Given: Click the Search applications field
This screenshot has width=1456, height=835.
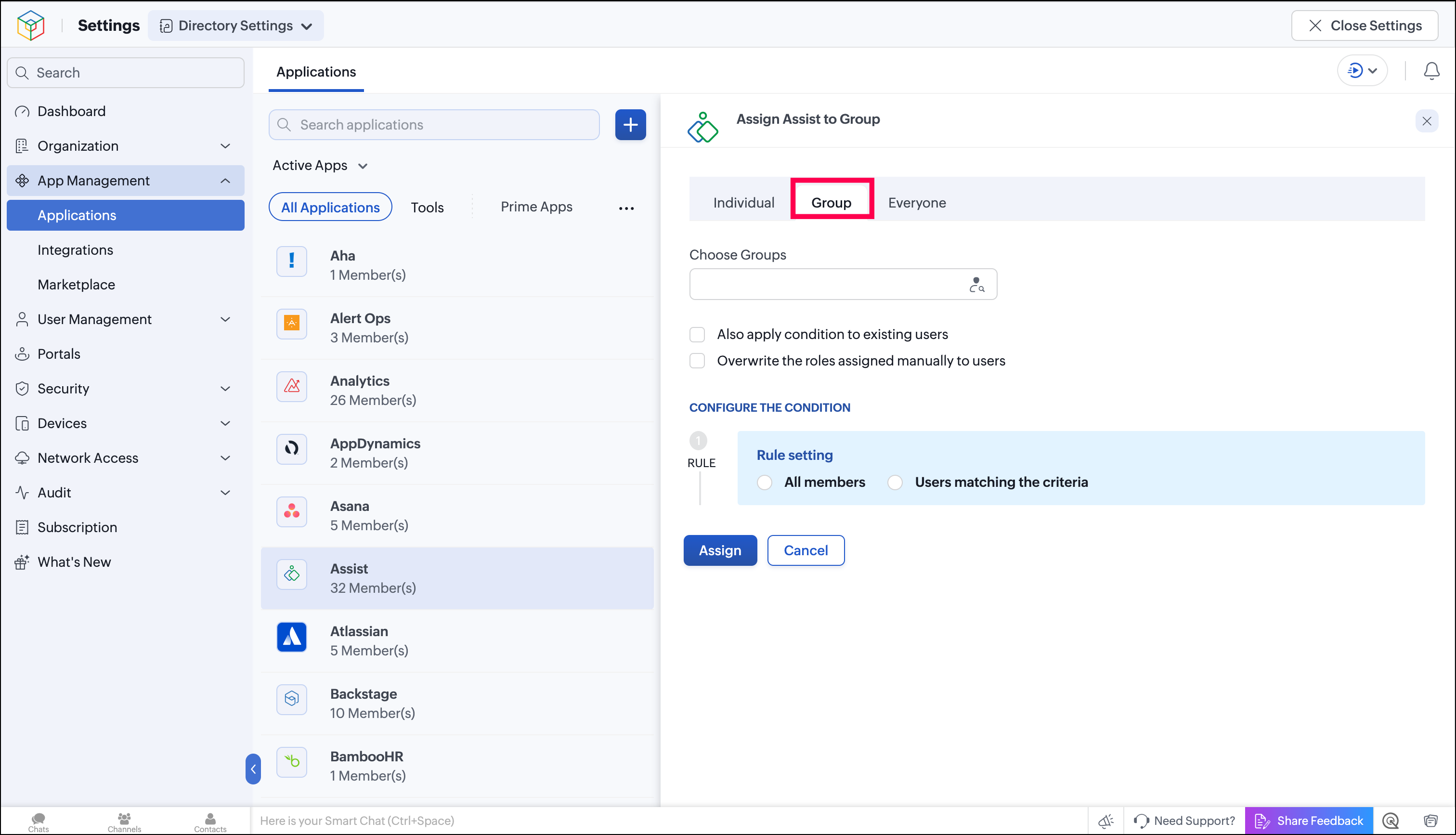Looking at the screenshot, I should click(x=434, y=124).
